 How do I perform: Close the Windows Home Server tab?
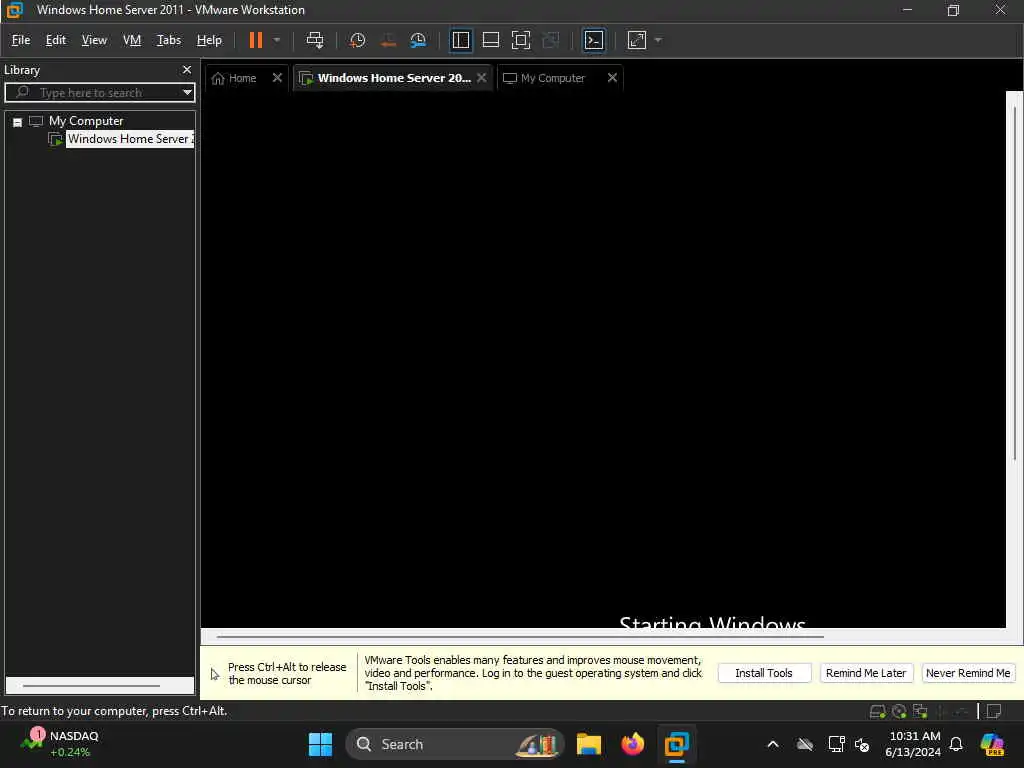tap(481, 78)
